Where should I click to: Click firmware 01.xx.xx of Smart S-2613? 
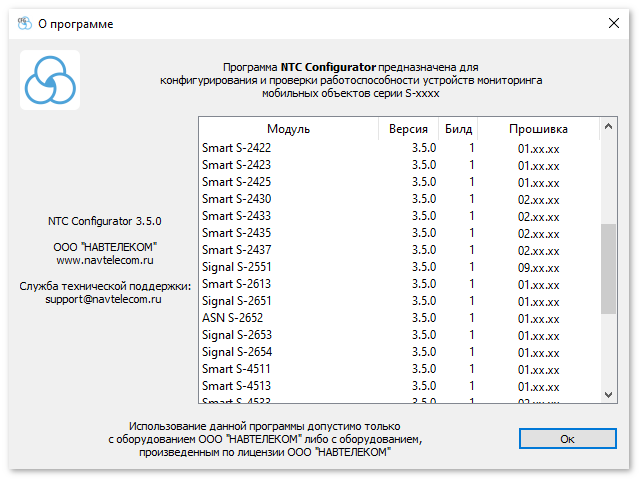click(538, 285)
